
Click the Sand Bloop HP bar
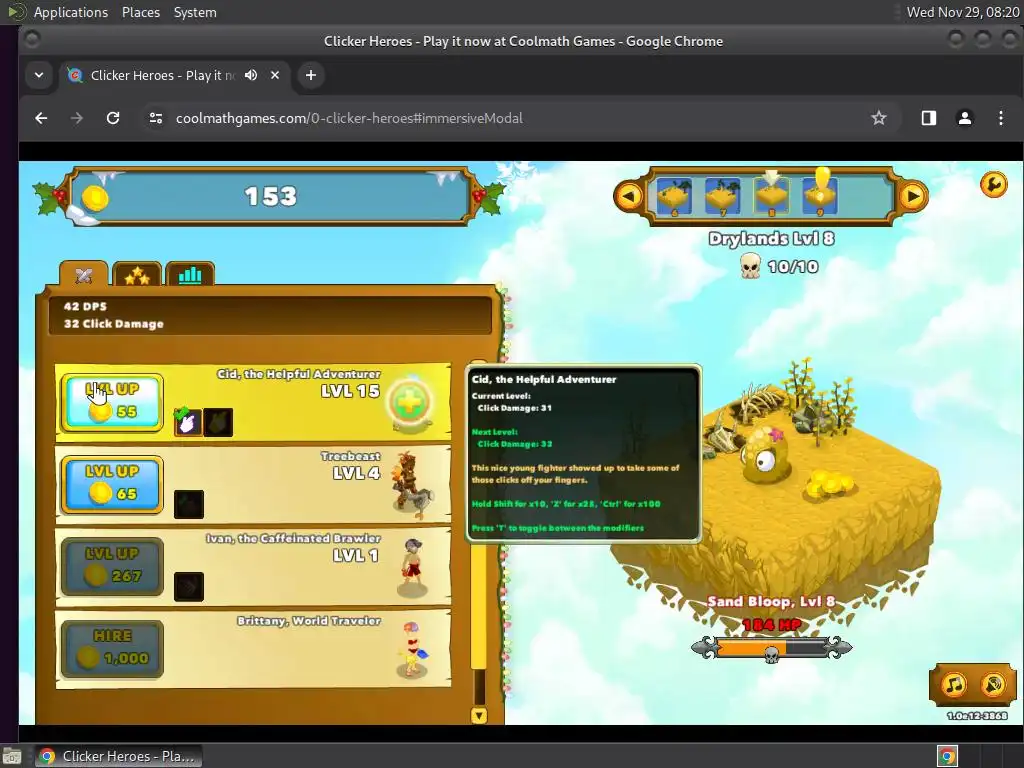click(x=771, y=648)
